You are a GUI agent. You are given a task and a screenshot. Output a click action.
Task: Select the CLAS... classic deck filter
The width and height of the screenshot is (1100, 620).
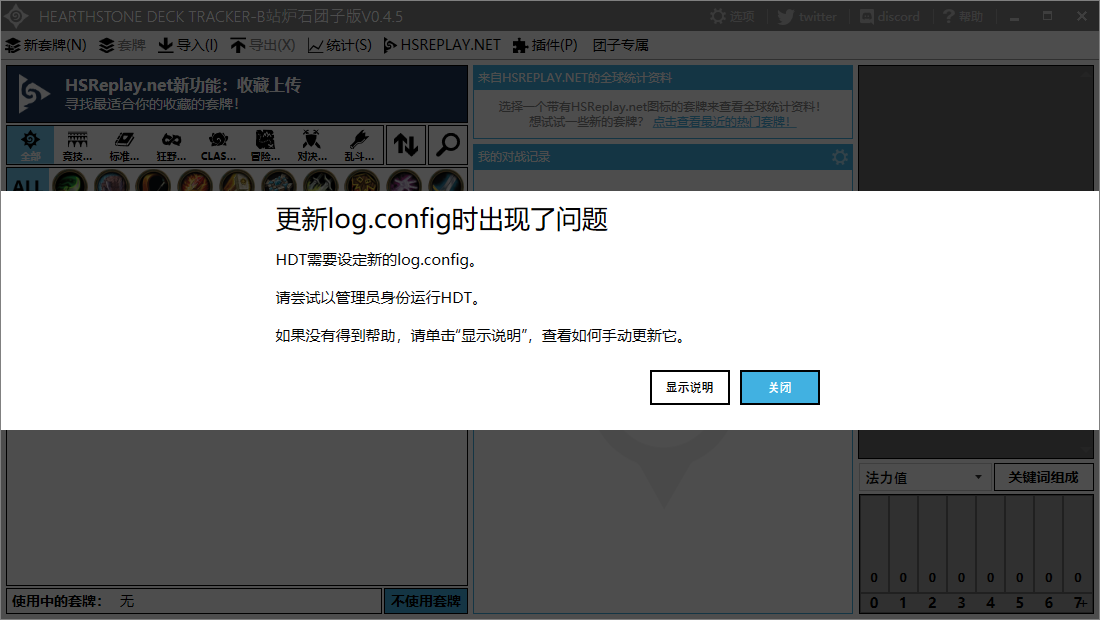coord(218,145)
